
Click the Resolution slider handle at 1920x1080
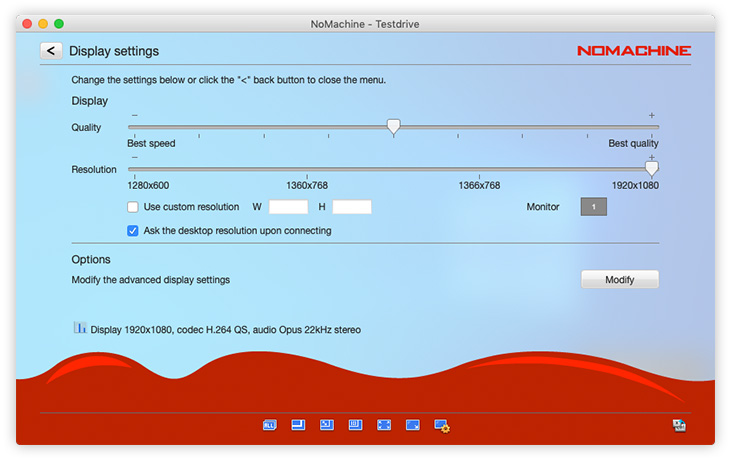pos(651,169)
